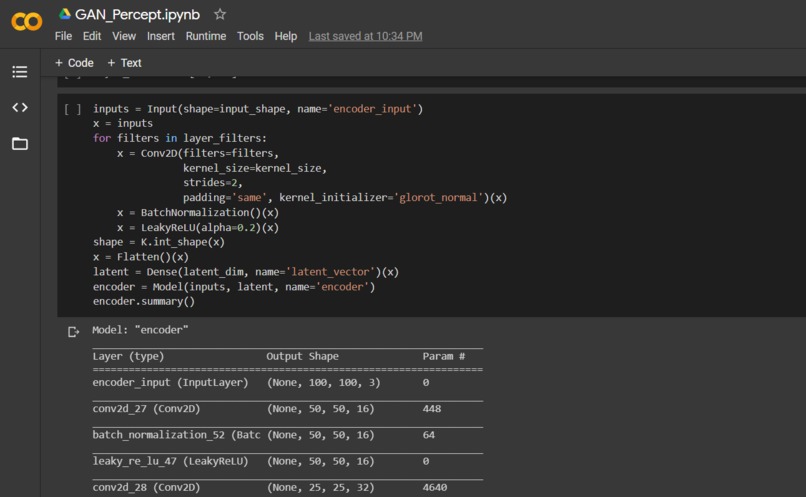This screenshot has height=497, width=806.
Task: Open the Files folder sidebar icon
Action: (x=20, y=143)
